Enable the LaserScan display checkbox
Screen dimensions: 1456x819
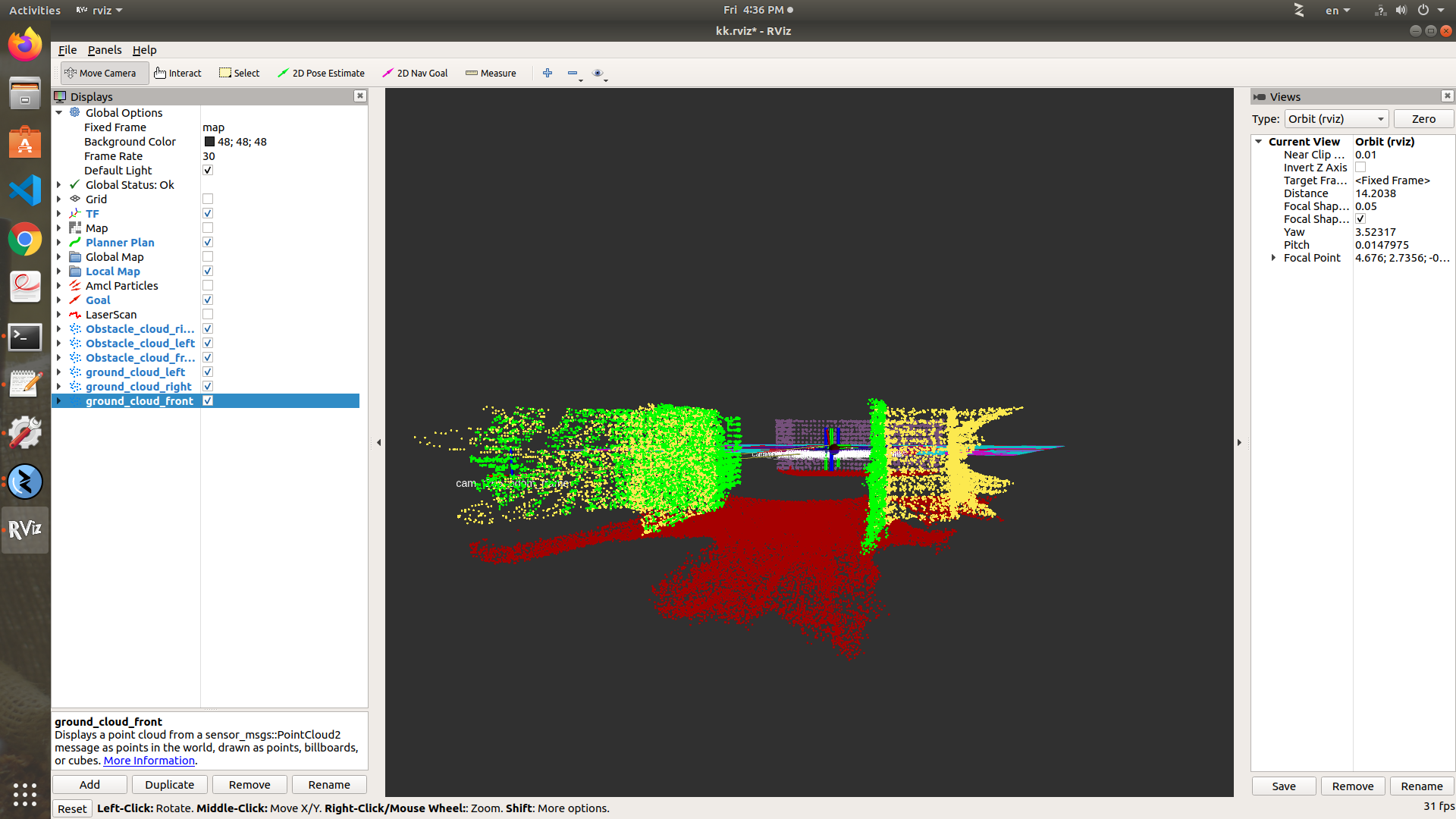click(208, 315)
